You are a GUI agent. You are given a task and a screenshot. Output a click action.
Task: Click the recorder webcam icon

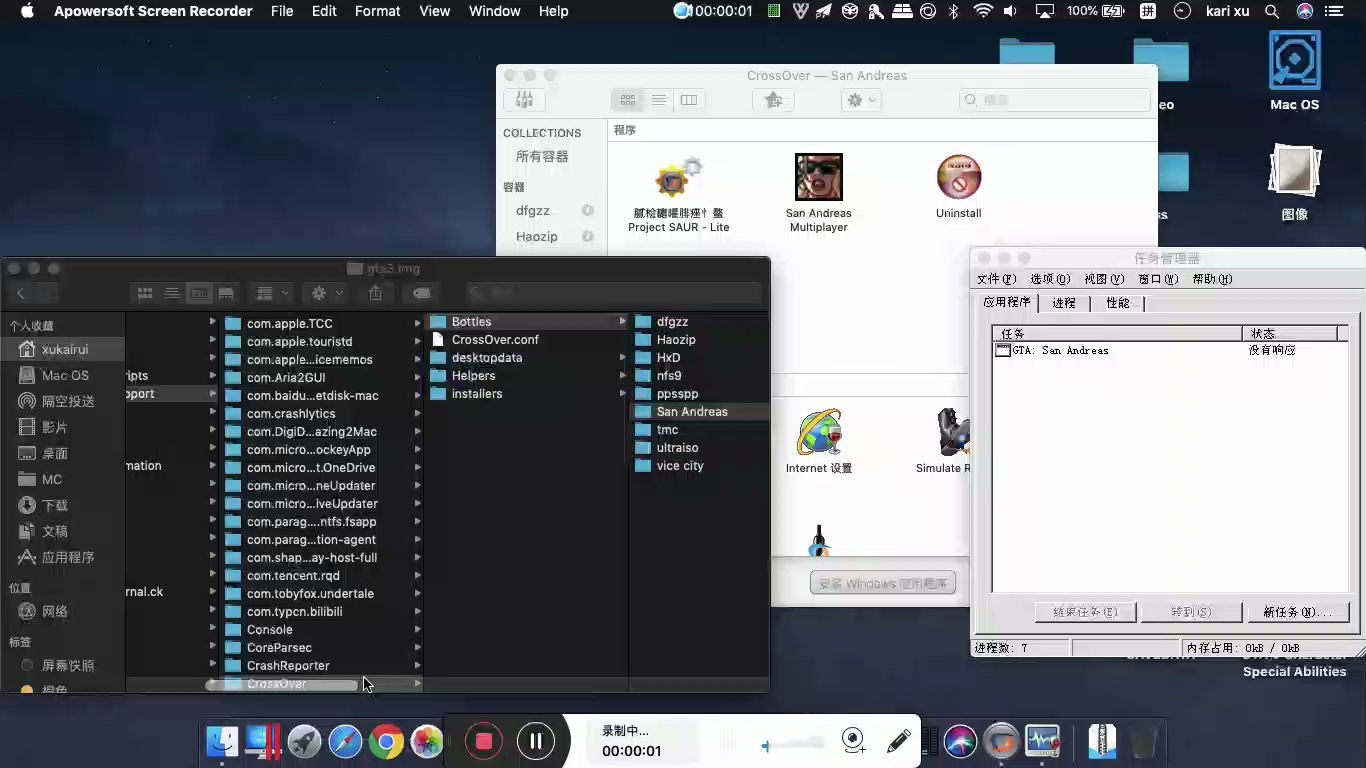point(853,740)
